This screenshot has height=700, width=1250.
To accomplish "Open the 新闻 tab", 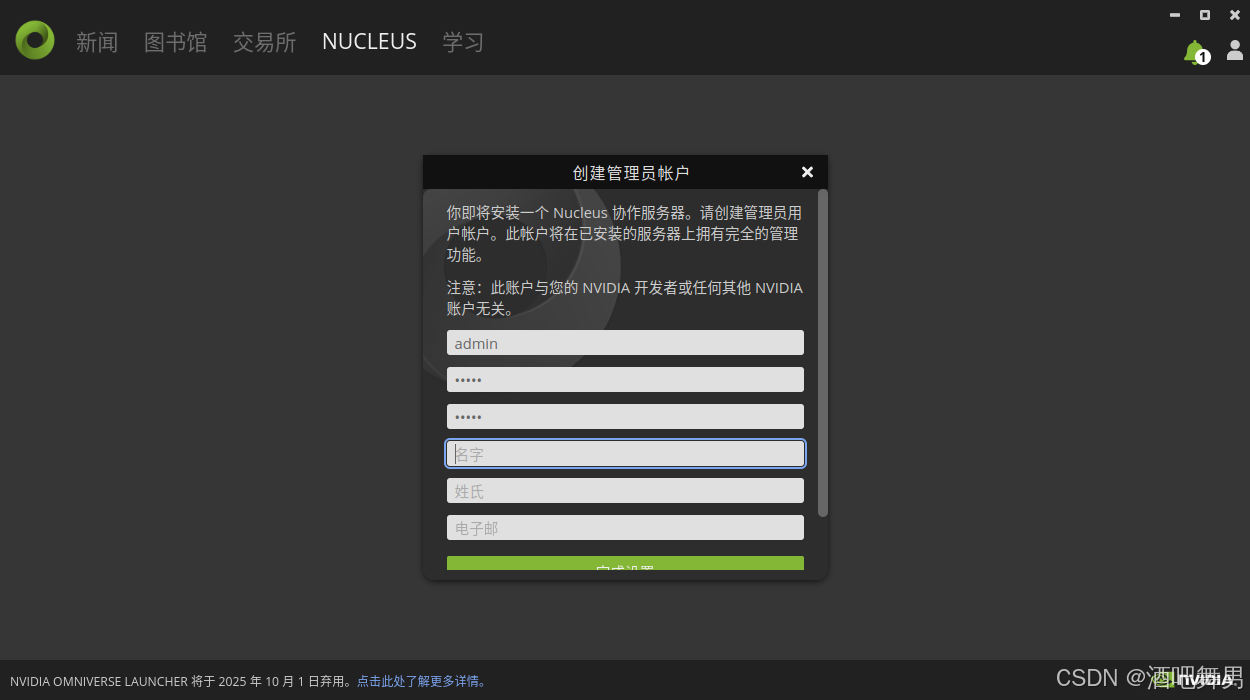I will pos(97,42).
